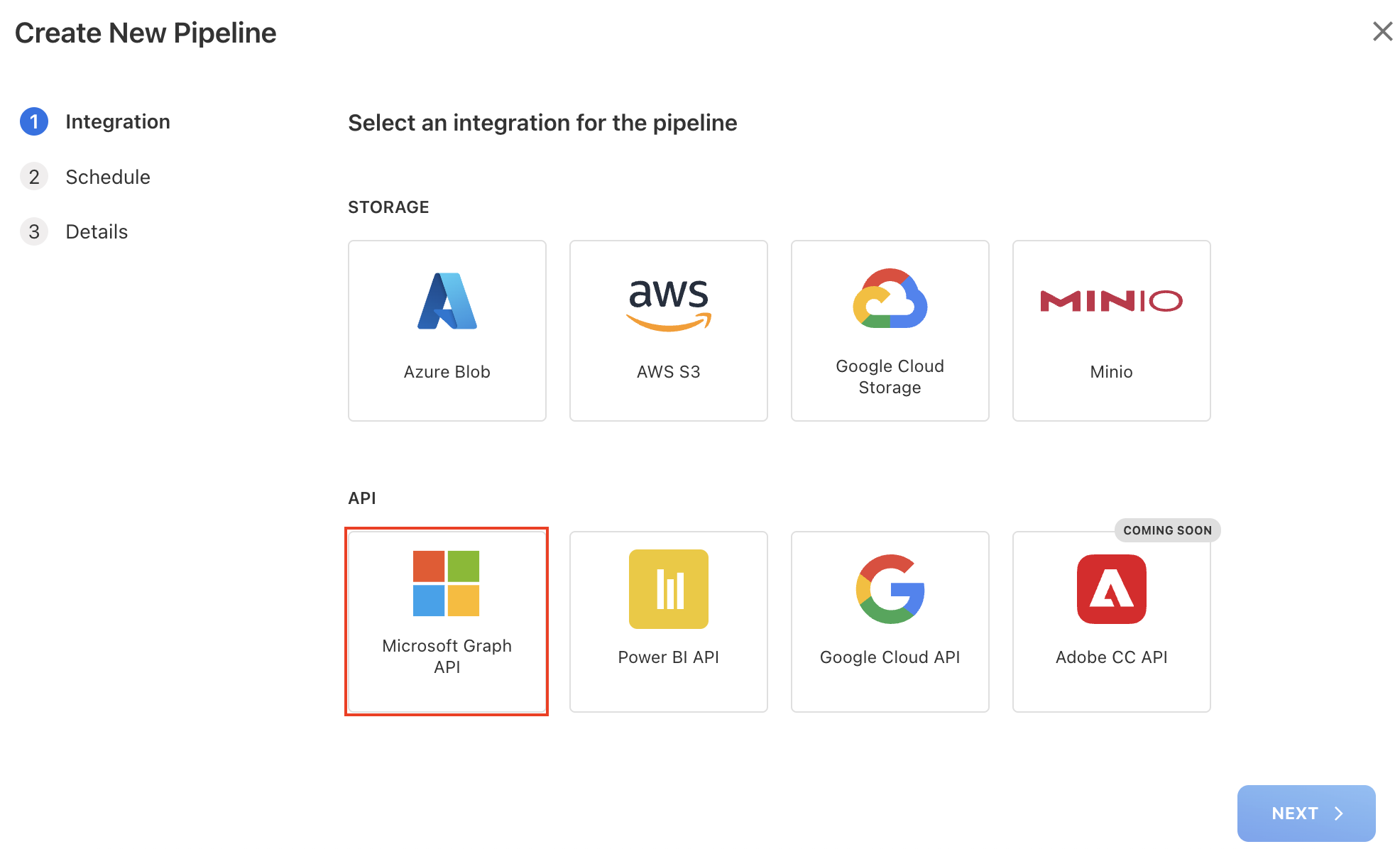Viewport: 1400px width, 849px height.
Task: Select the Google Cloud API logo
Action: [890, 589]
